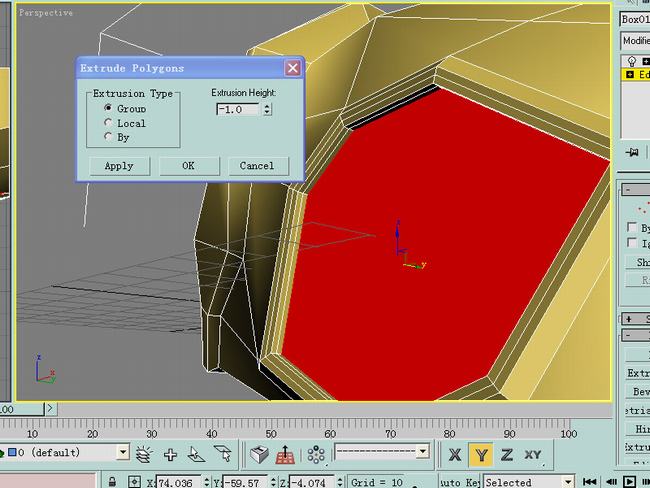
Task: Collapse the Selection rollout minus bar
Action: coord(636,189)
